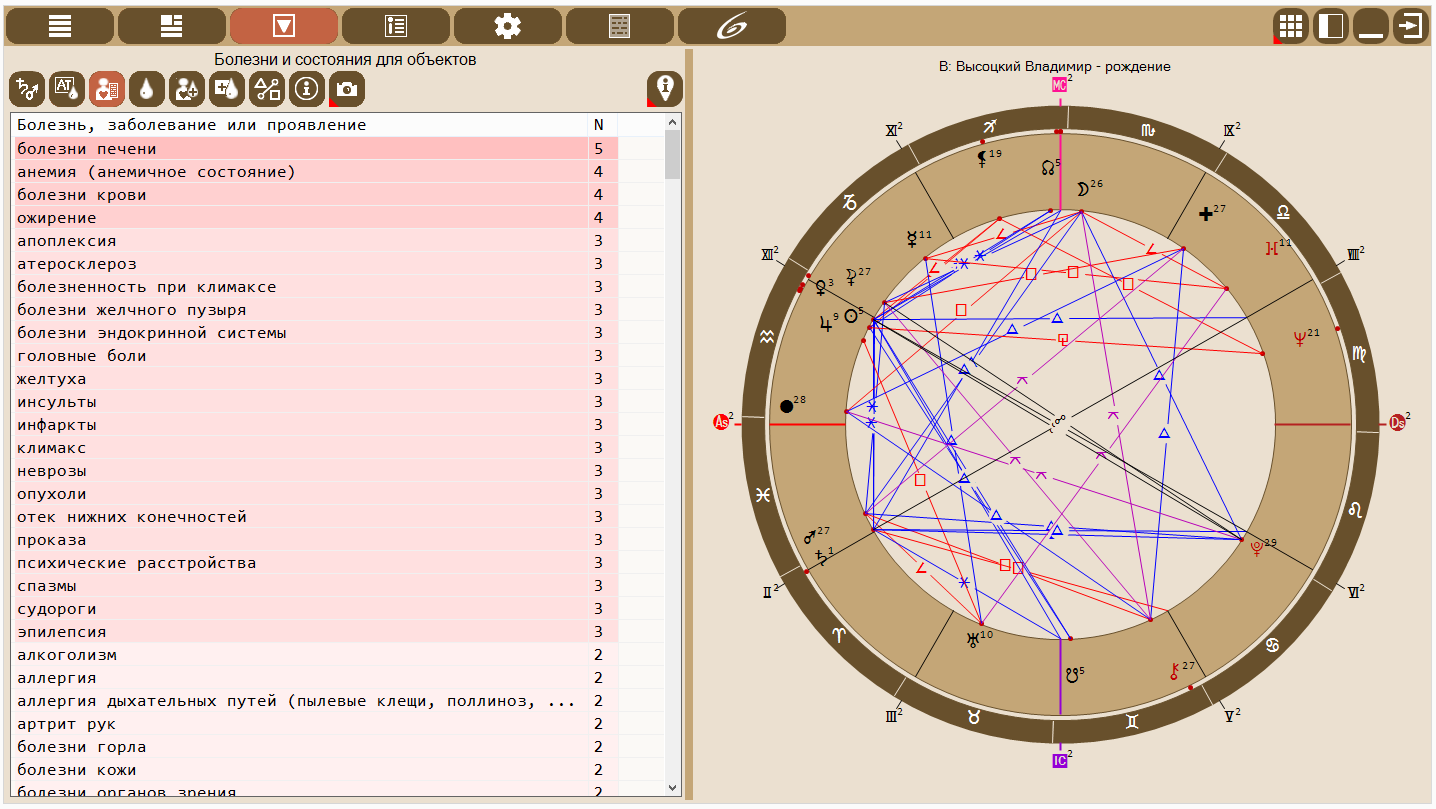Select the shapes and connections icon
The height and width of the screenshot is (809, 1436).
coord(267,89)
